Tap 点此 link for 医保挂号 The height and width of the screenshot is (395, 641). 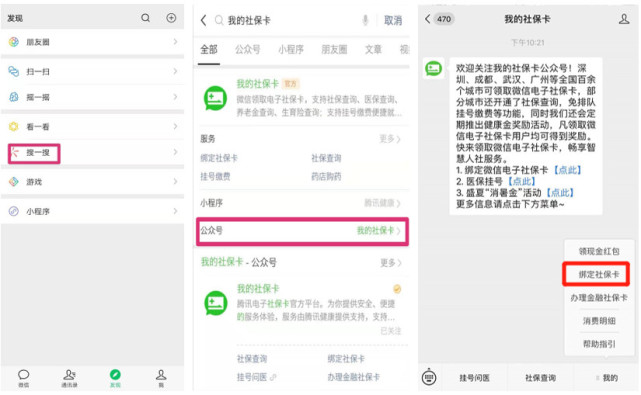point(521,181)
